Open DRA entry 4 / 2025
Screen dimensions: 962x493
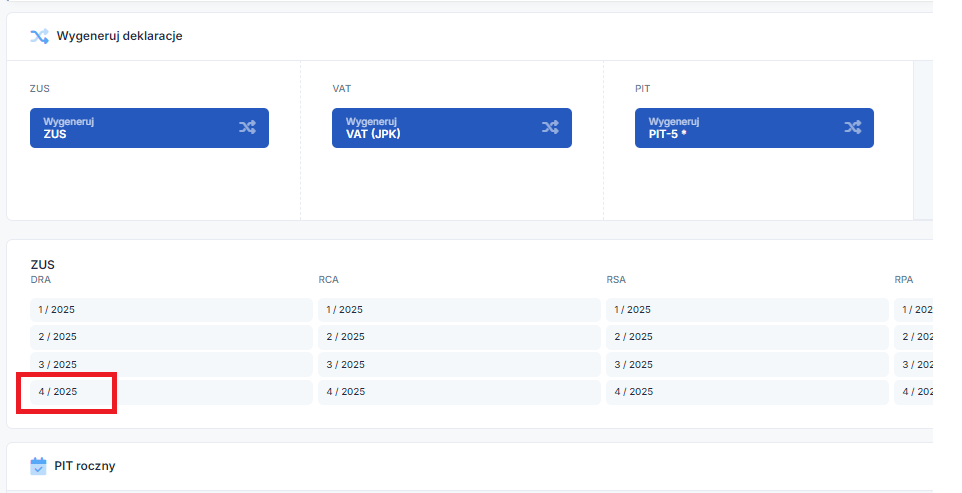(171, 392)
